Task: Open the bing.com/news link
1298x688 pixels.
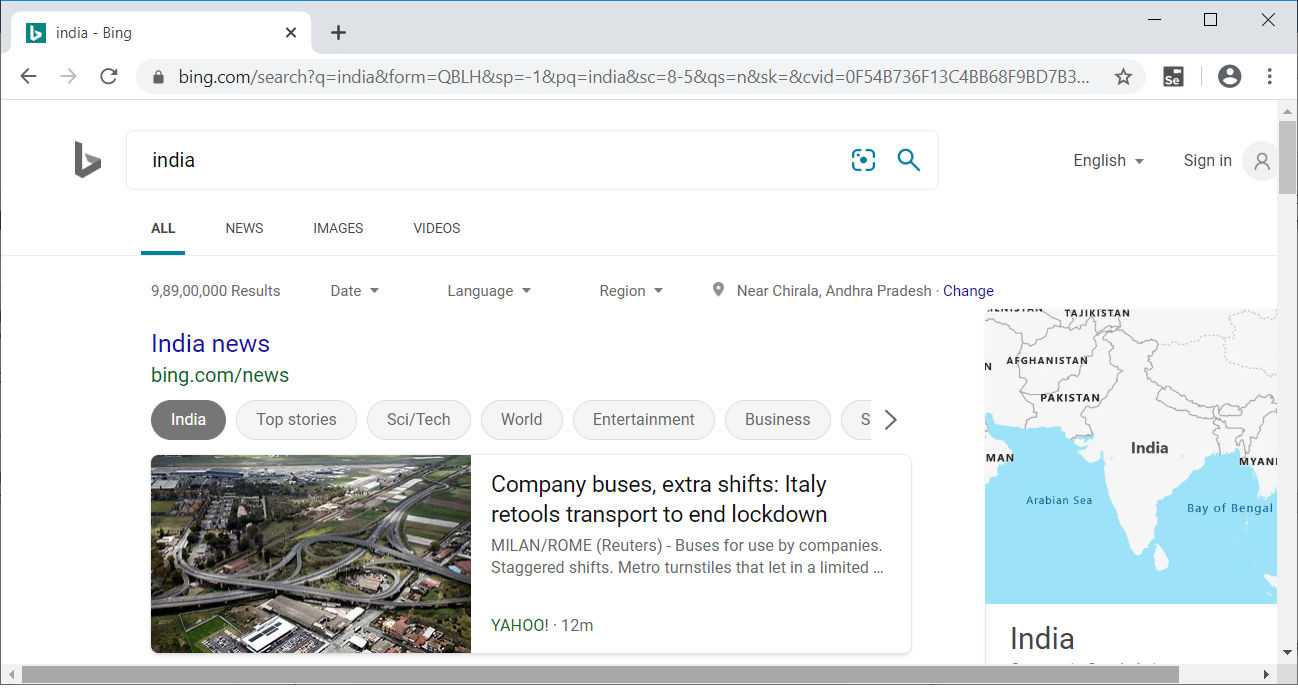Action: [x=220, y=375]
